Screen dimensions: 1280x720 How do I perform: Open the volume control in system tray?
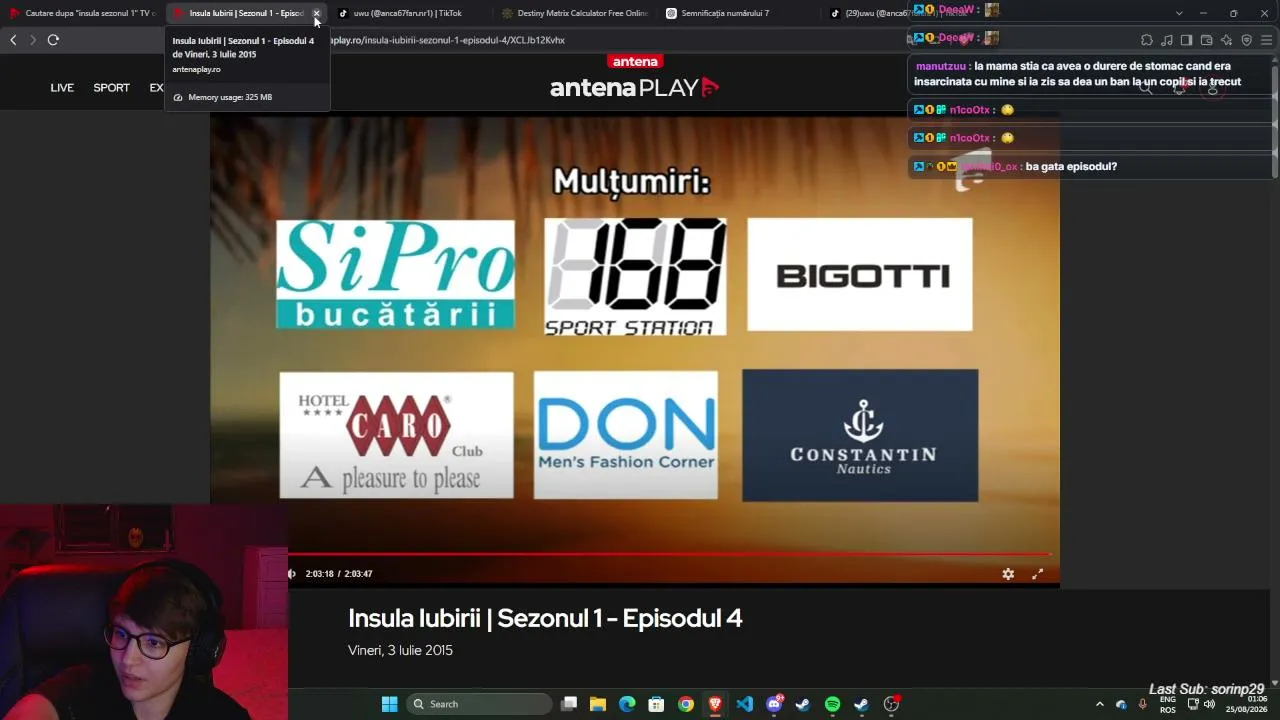tap(1209, 704)
